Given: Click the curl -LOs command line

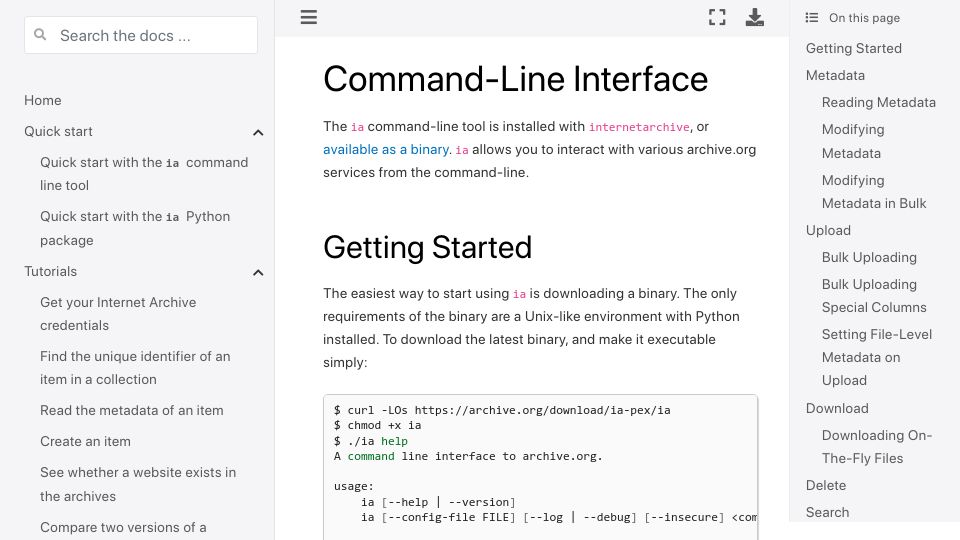Looking at the screenshot, I should pyautogui.click(x=502, y=410).
